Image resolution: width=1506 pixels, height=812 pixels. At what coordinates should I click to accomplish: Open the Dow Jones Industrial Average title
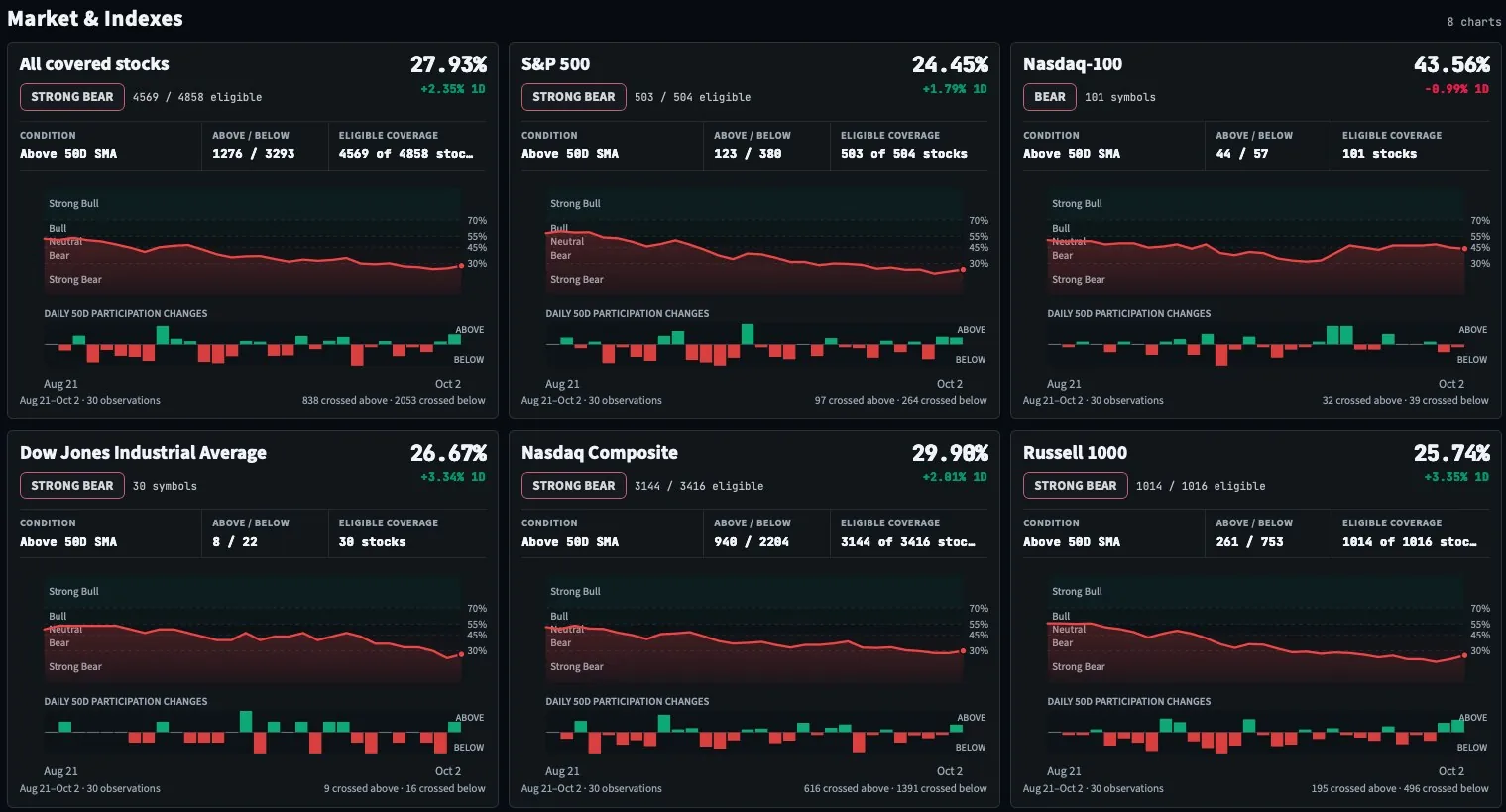click(x=143, y=453)
